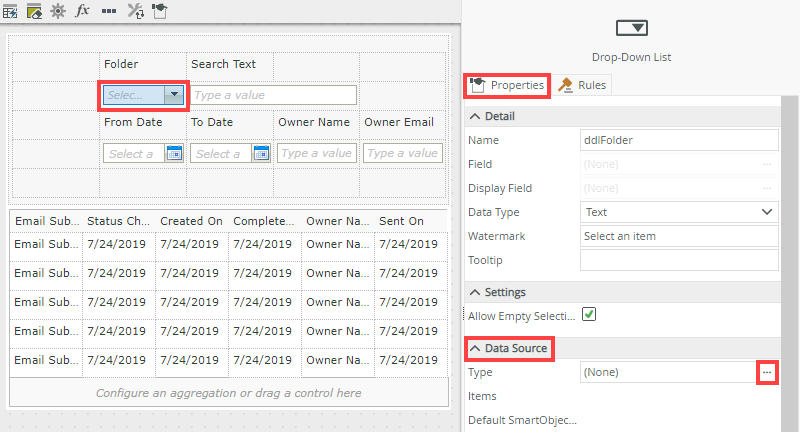Click the Search Text label
800x432 pixels.
(223, 64)
